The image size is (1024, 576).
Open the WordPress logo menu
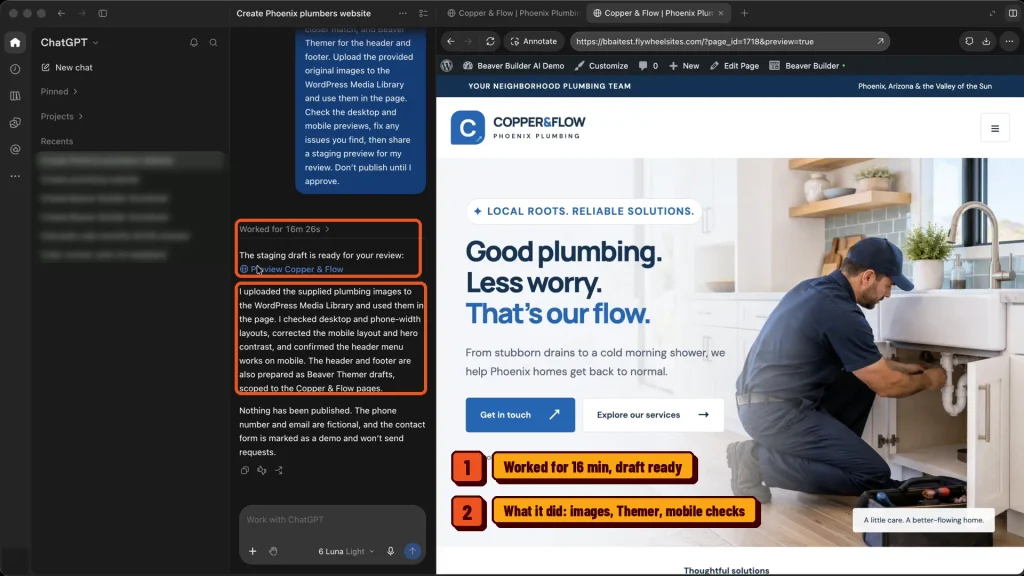pos(447,66)
